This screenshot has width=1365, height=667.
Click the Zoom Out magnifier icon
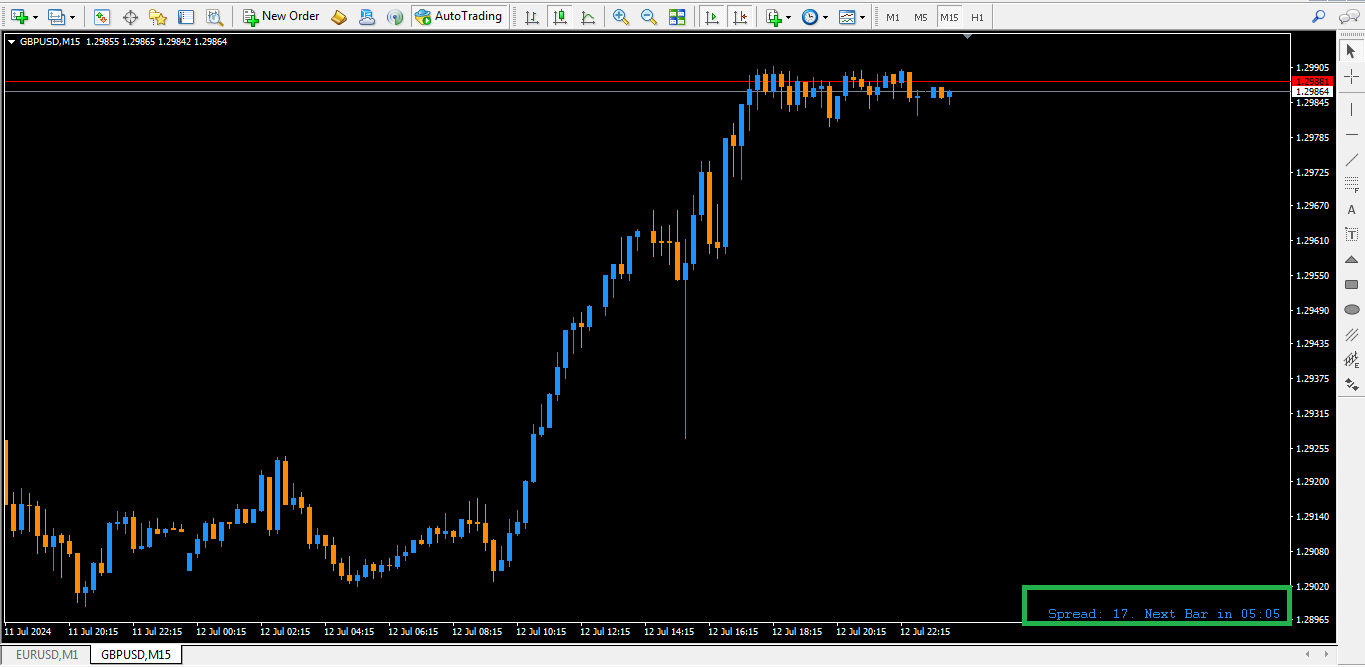pos(649,17)
